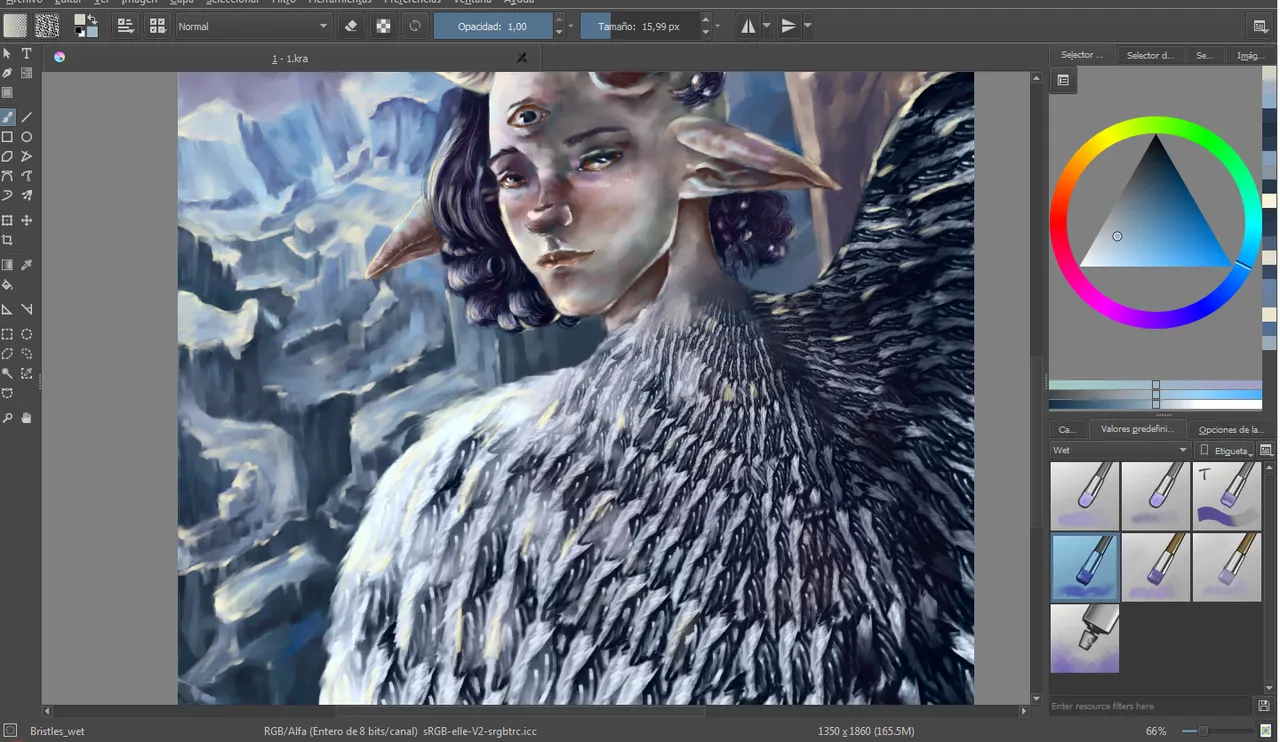Switch to 'Opciones de la...' tab
The image size is (1280, 742).
1231,429
